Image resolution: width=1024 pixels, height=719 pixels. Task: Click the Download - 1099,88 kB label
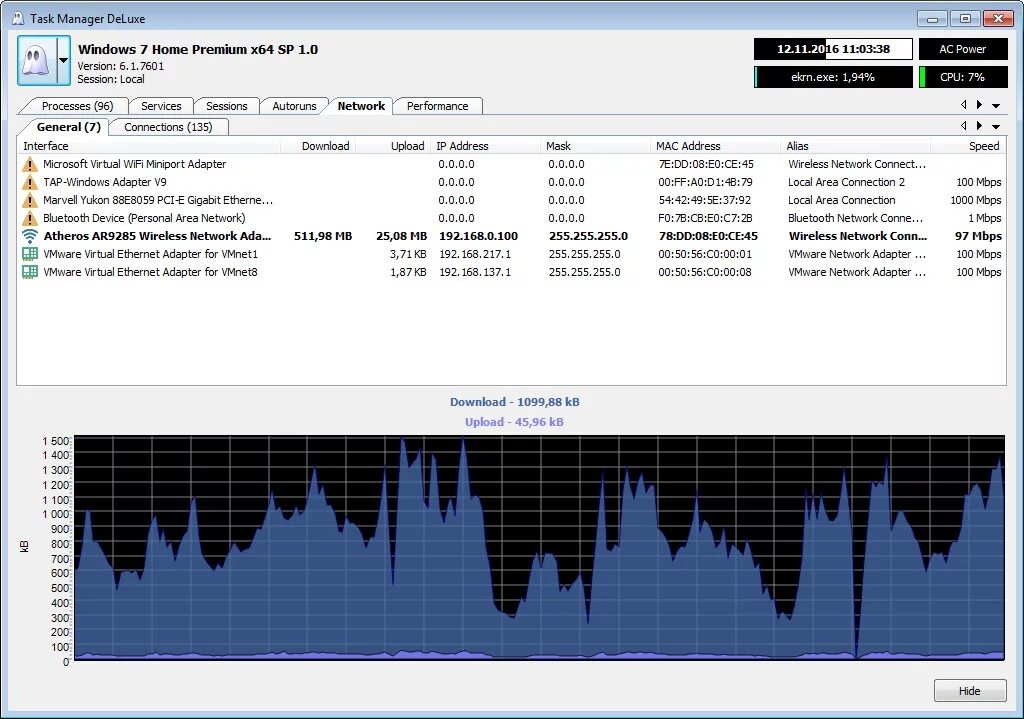point(515,402)
